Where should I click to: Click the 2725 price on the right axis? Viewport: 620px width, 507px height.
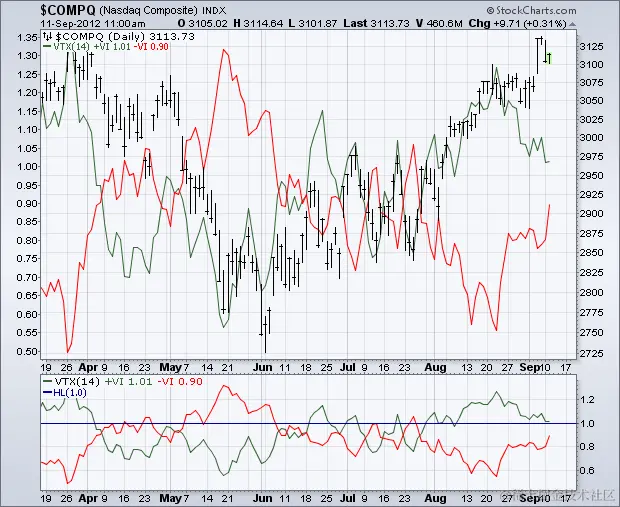pos(592,353)
